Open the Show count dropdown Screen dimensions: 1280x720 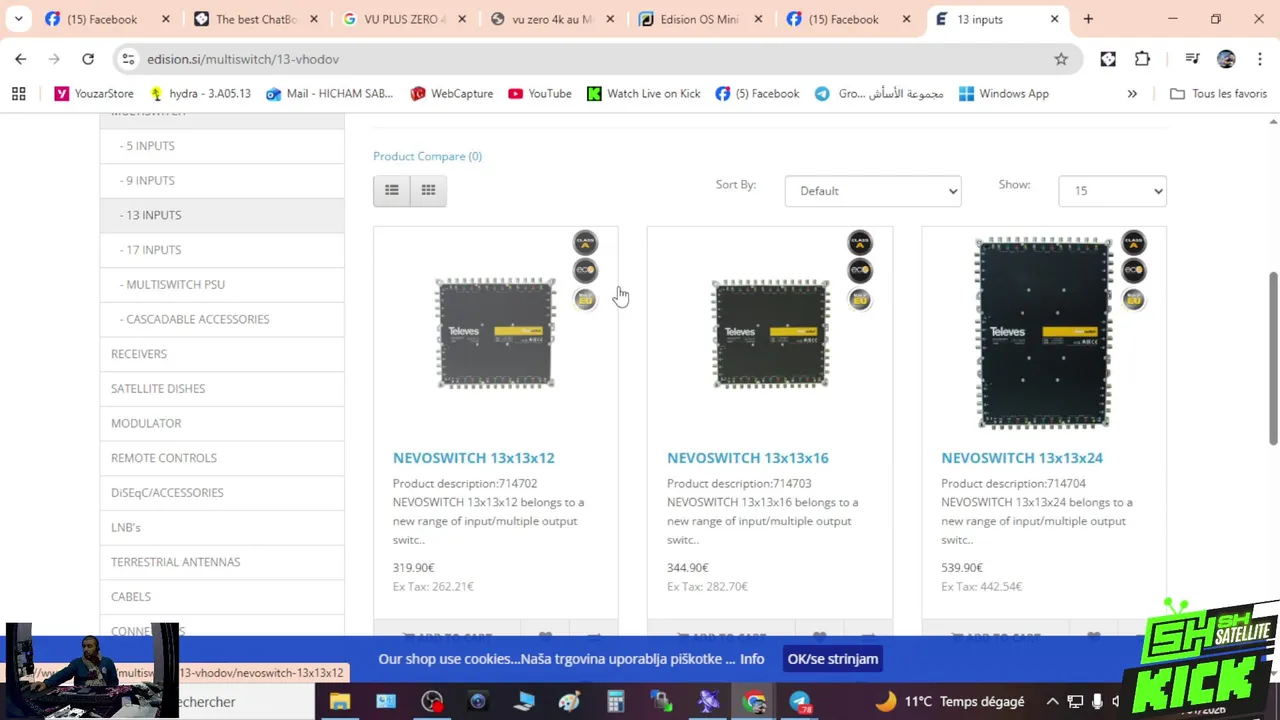(x=1112, y=191)
